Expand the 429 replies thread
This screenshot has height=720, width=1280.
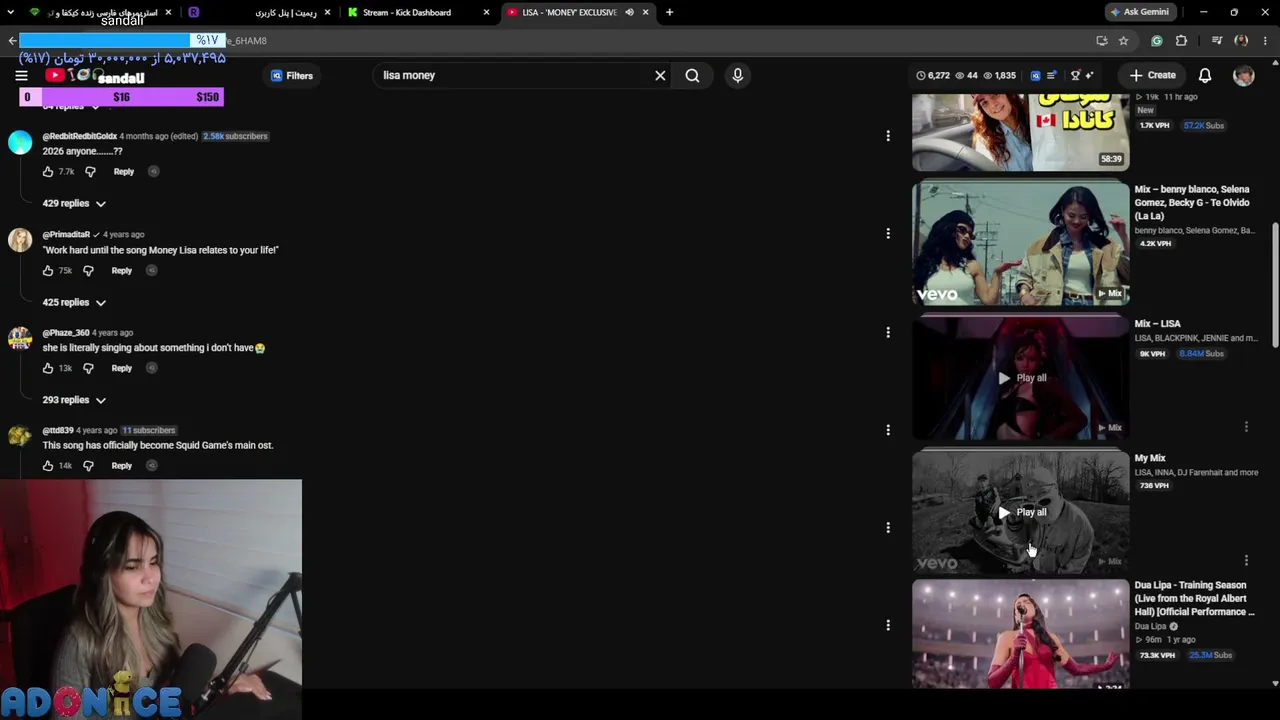coord(74,203)
